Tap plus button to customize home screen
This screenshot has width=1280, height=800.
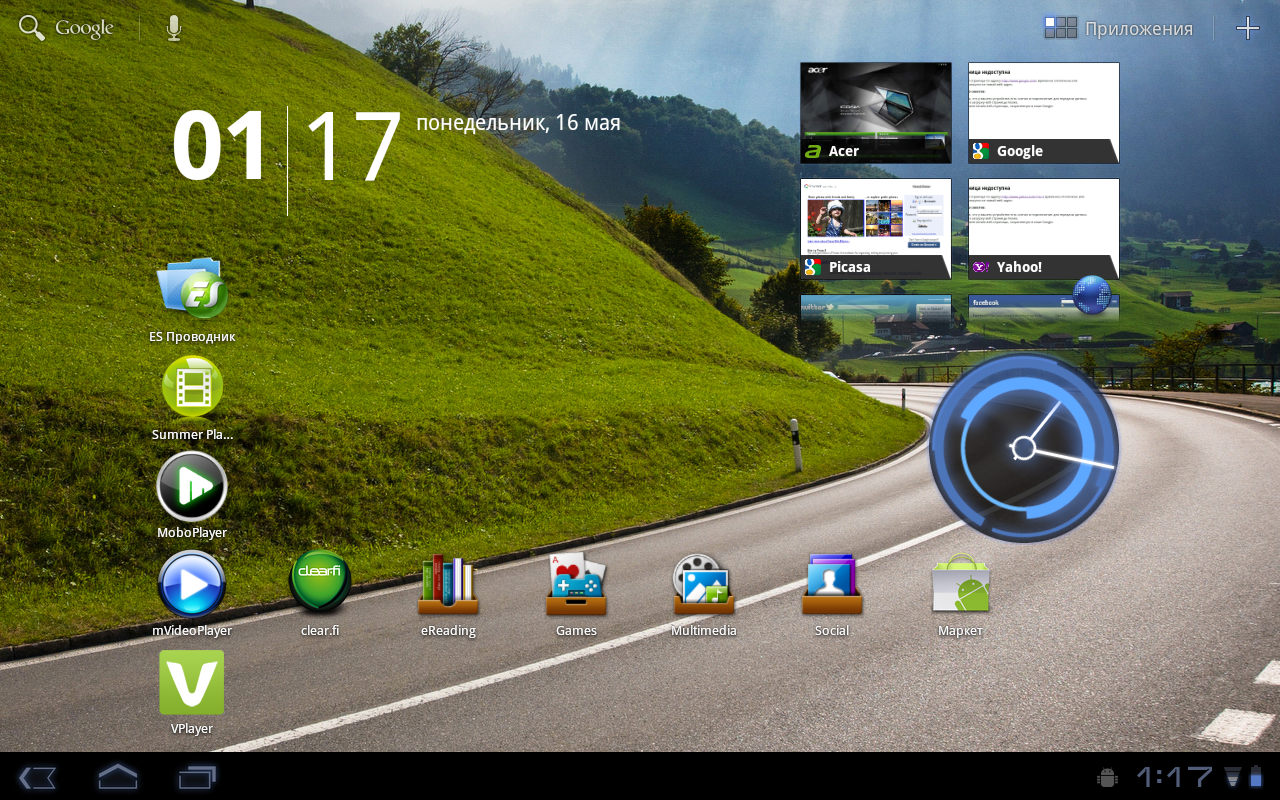(x=1247, y=28)
